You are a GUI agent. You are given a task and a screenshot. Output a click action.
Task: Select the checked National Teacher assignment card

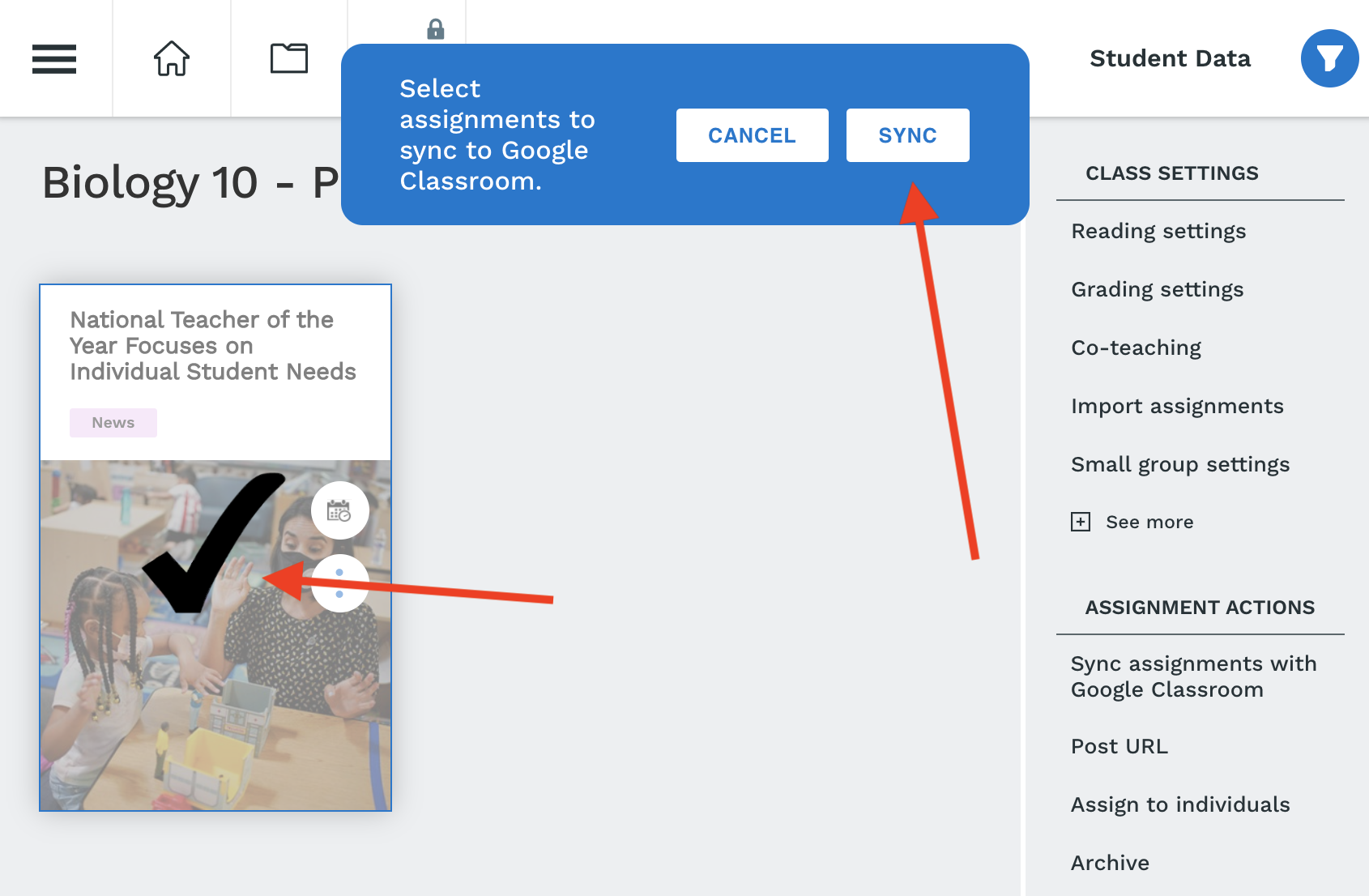[215, 548]
